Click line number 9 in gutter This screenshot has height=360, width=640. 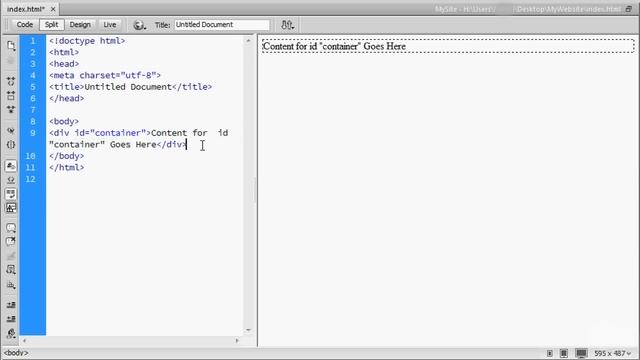[33, 133]
